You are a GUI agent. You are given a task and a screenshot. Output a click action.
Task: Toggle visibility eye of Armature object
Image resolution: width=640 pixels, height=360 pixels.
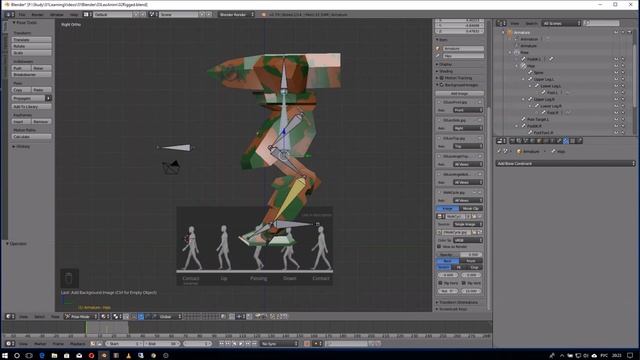click(616, 32)
